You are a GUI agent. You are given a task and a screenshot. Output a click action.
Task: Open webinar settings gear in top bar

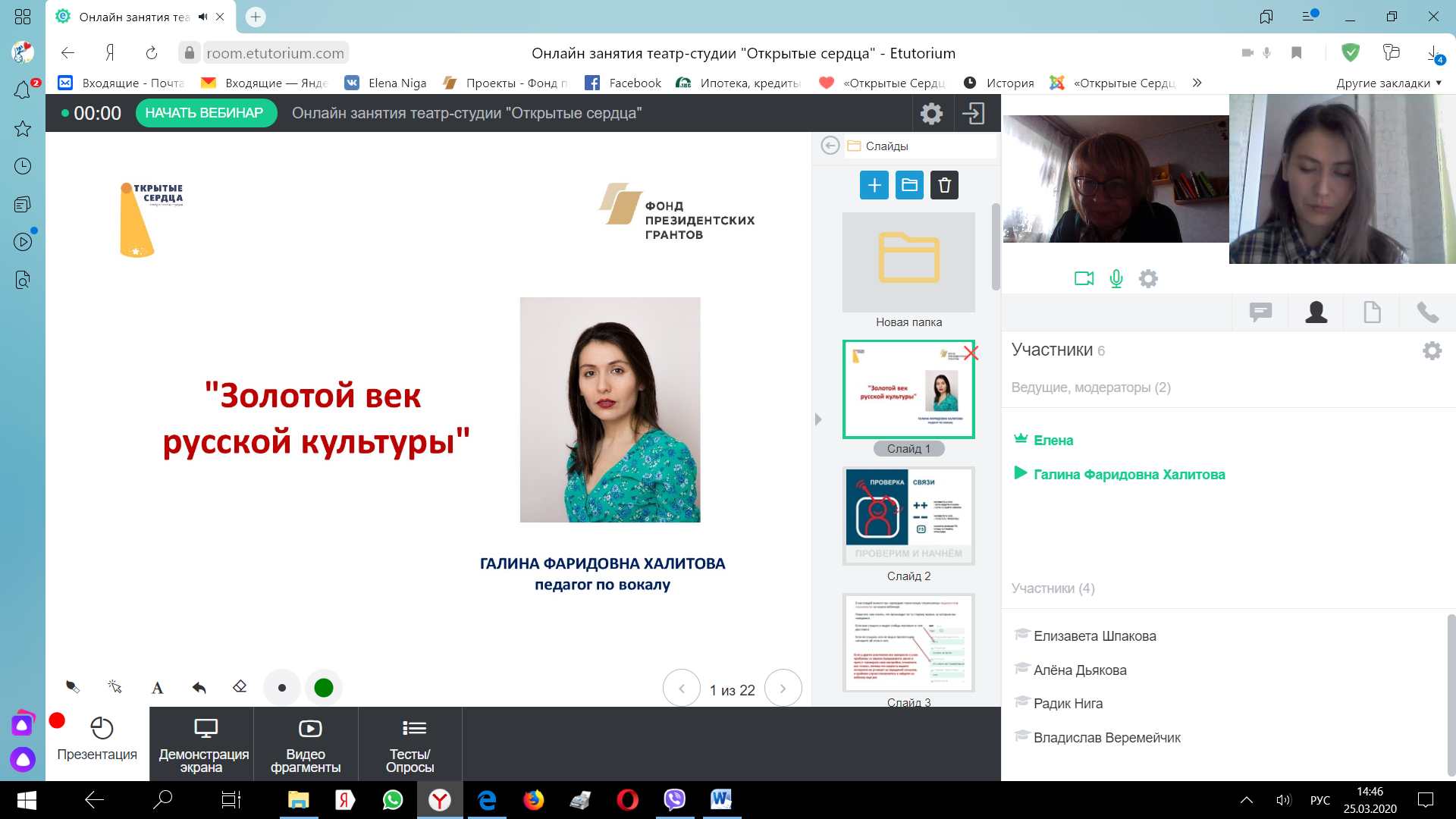point(931,114)
